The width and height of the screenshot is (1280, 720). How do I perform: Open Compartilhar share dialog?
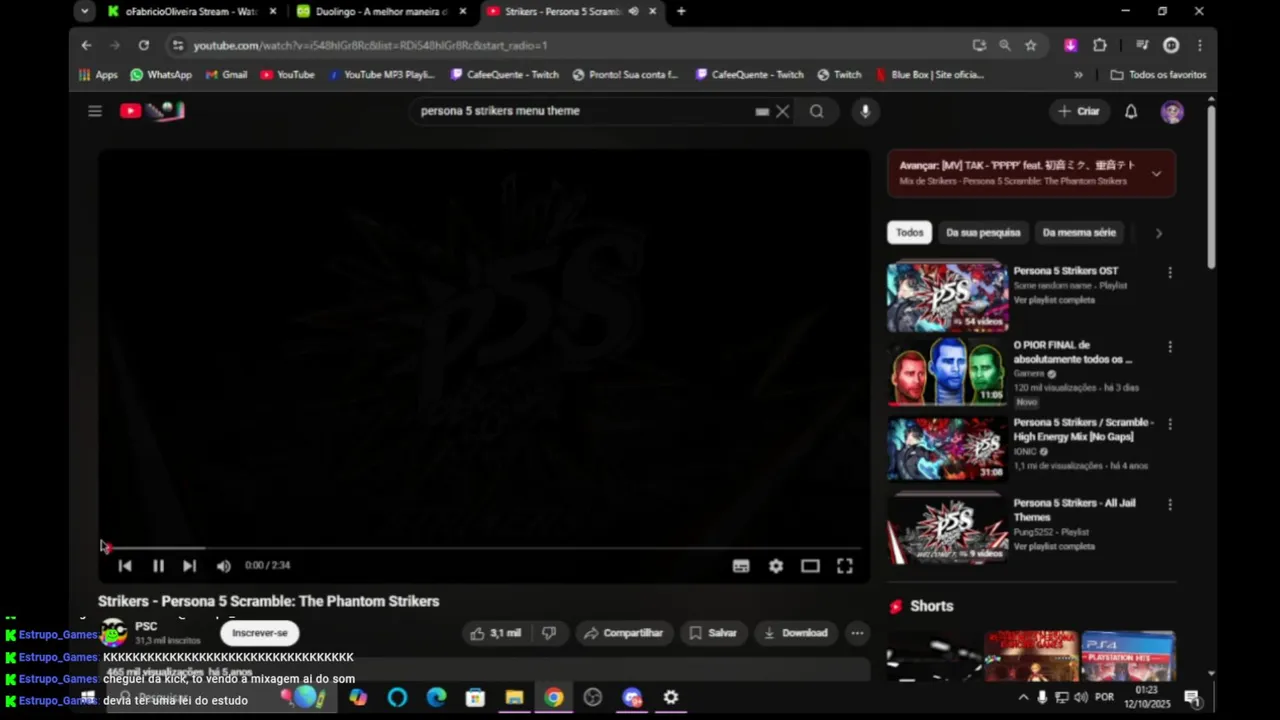623,633
